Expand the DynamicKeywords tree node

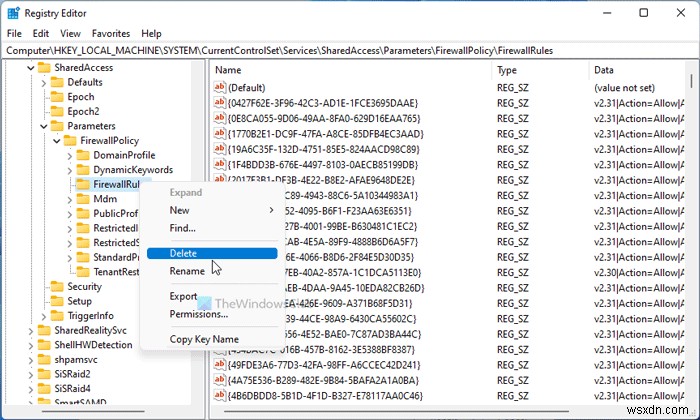pos(69,170)
